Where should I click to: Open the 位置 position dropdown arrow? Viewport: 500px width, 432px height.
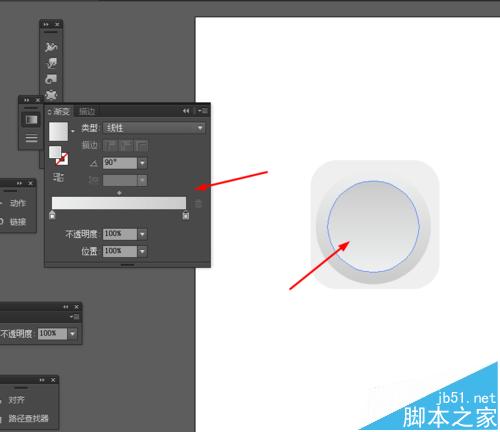point(142,251)
